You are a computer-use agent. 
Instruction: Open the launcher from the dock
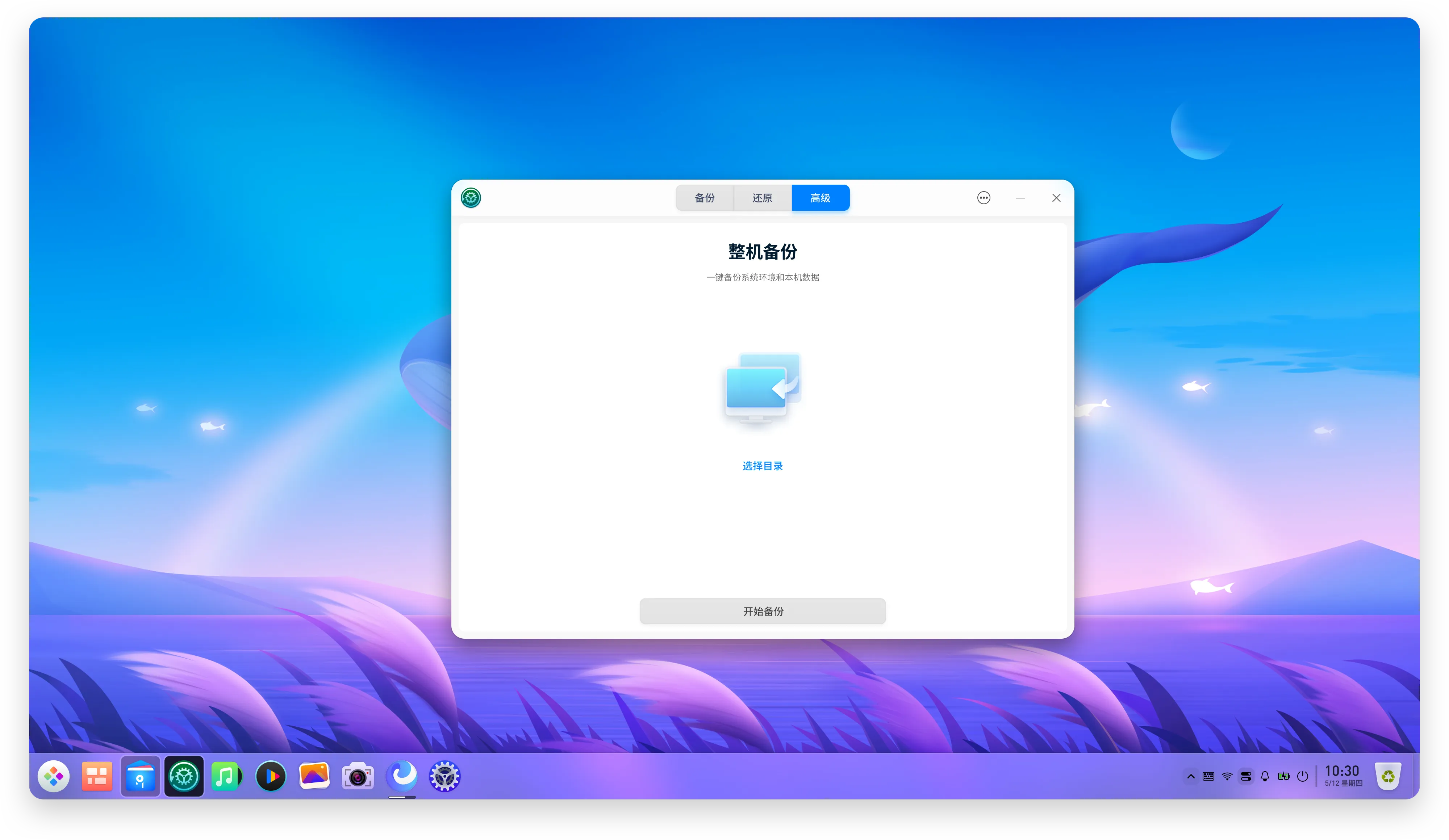(54, 777)
